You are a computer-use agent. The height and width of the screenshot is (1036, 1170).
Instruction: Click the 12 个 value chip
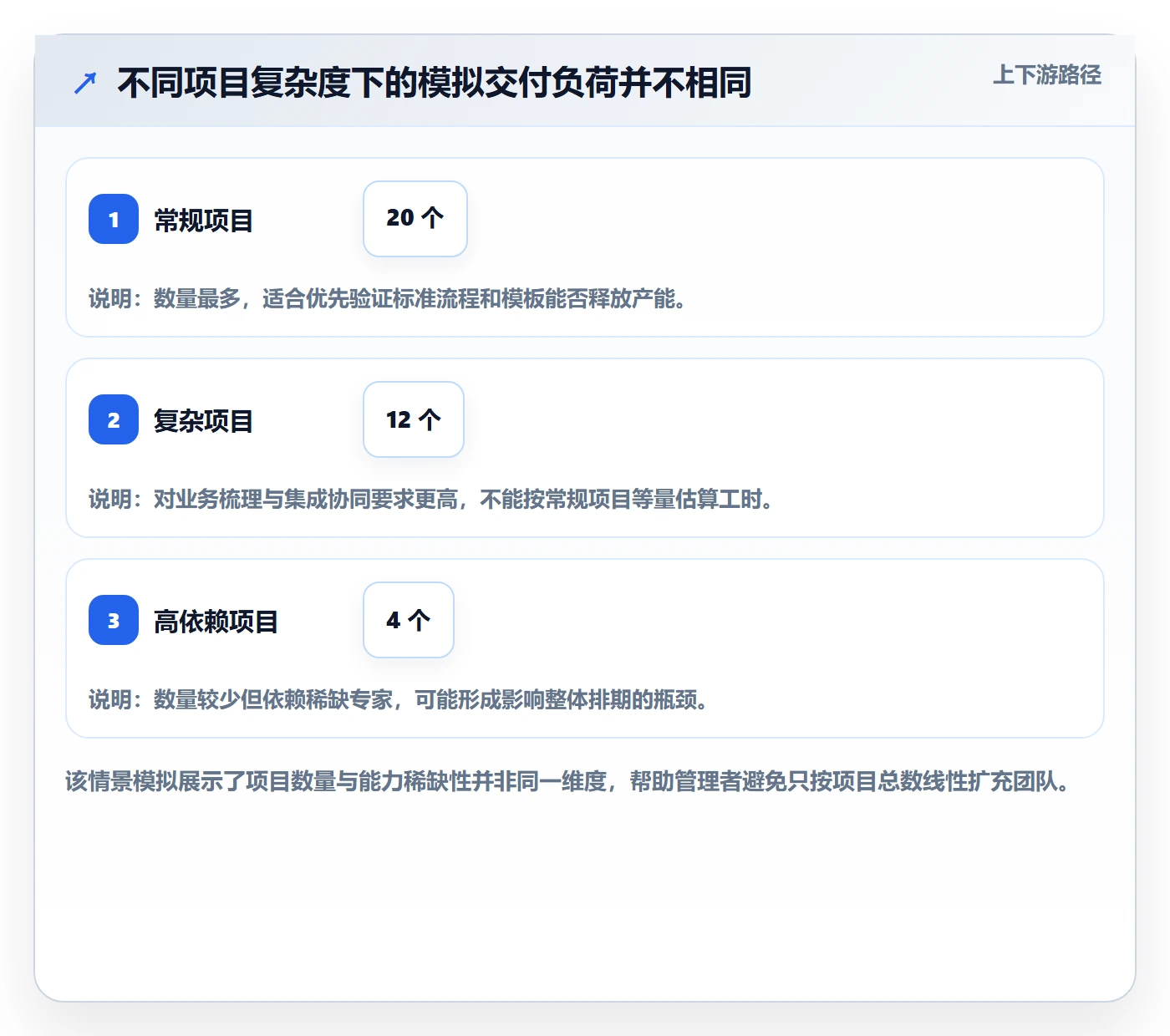point(414,419)
